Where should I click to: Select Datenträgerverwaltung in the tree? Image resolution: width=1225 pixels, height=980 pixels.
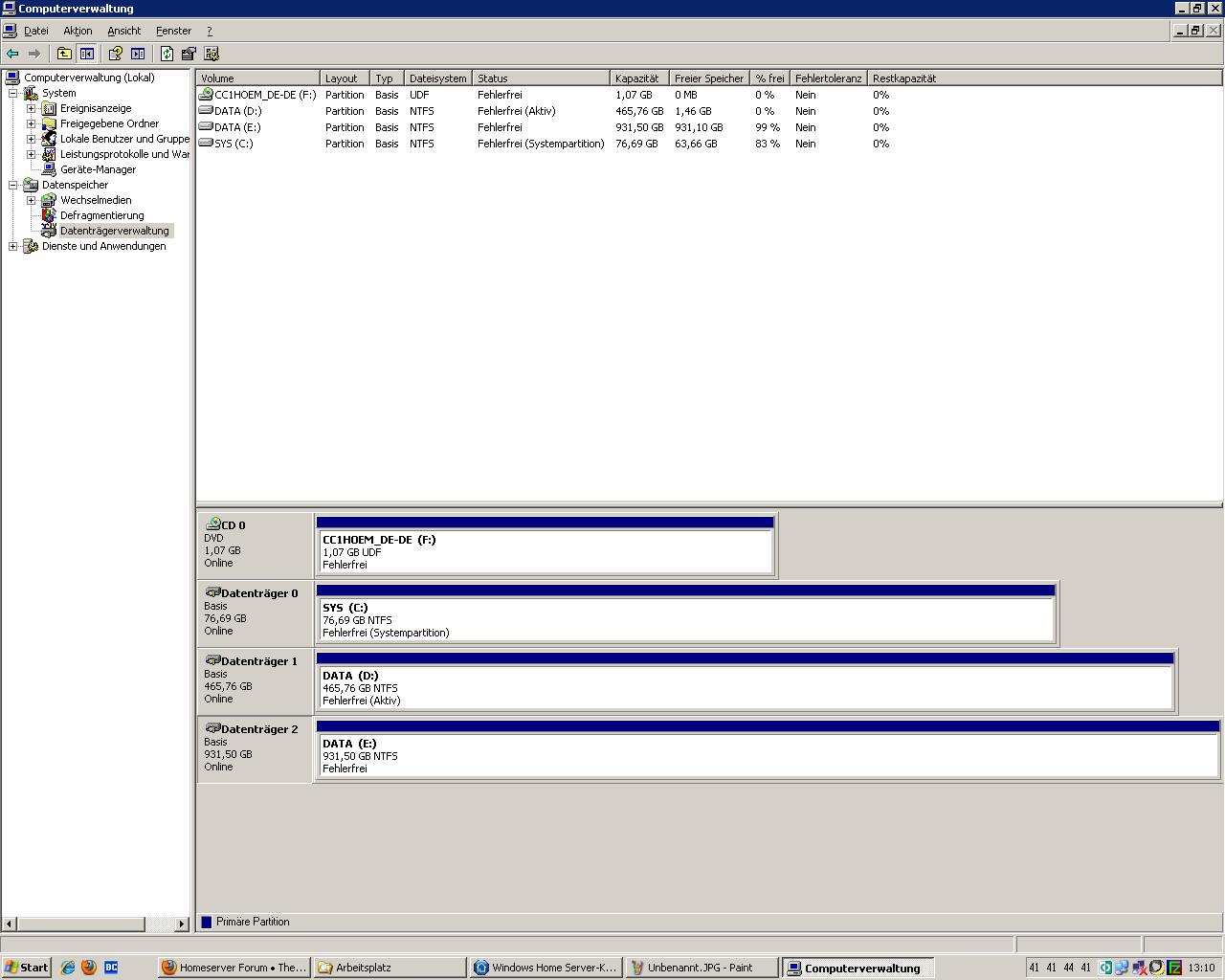[x=115, y=231]
